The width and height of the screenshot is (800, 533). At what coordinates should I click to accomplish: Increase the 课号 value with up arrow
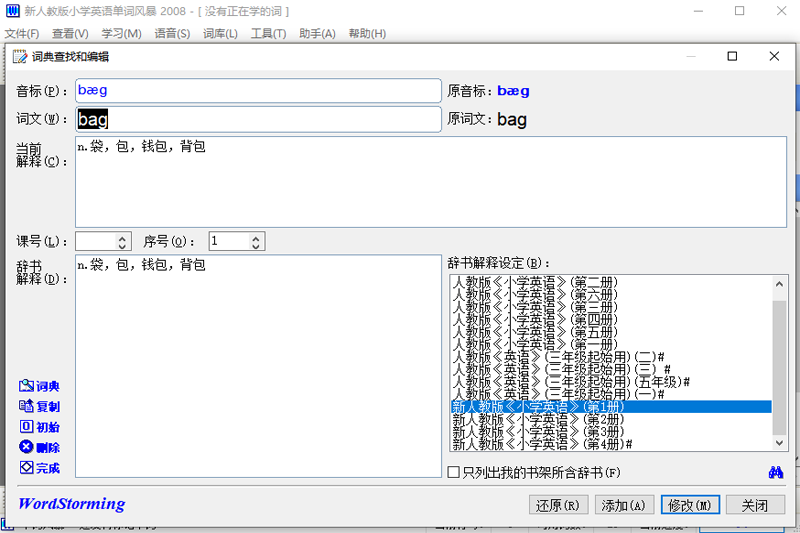(122, 237)
